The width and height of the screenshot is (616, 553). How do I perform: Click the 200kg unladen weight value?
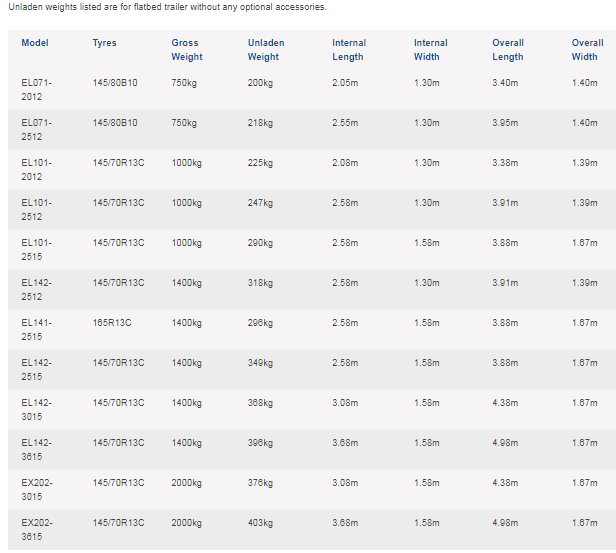click(x=259, y=82)
